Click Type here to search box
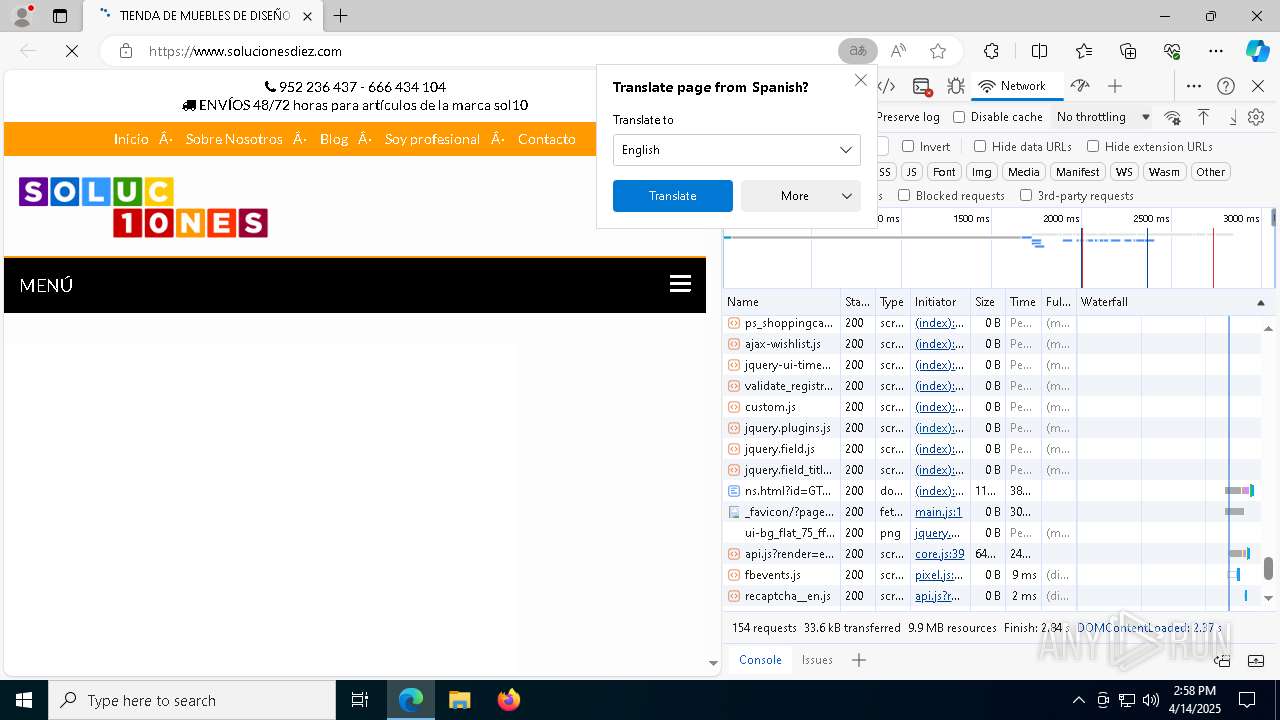This screenshot has height=720, width=1280. coord(192,700)
